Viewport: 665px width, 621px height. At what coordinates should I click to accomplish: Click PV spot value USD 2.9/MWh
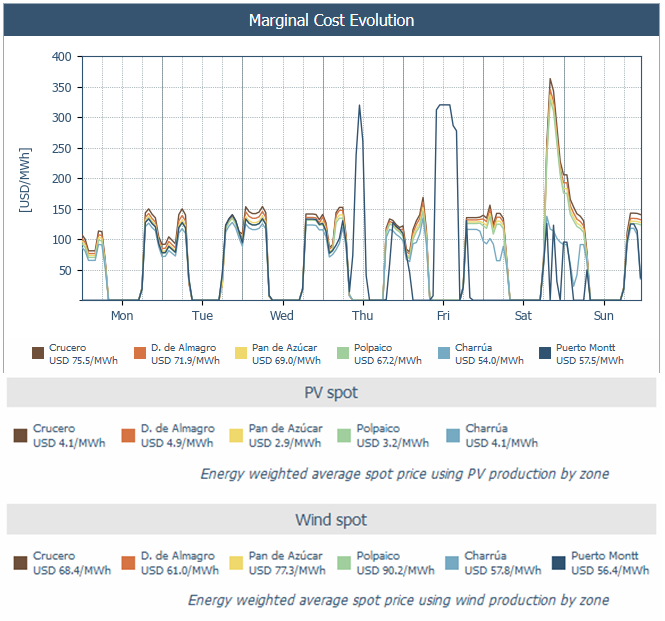(285, 443)
